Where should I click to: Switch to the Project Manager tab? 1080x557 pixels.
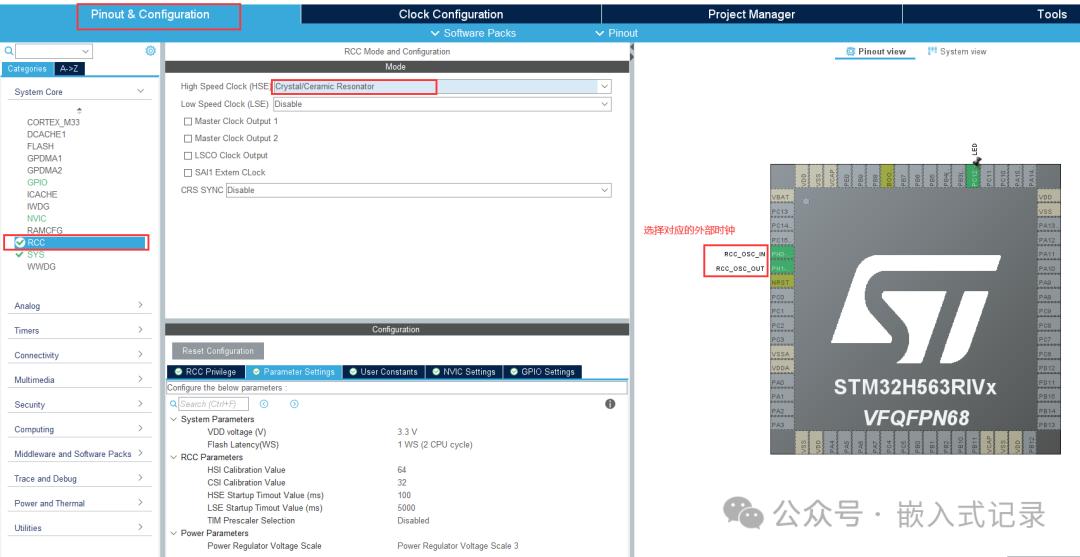tap(751, 14)
